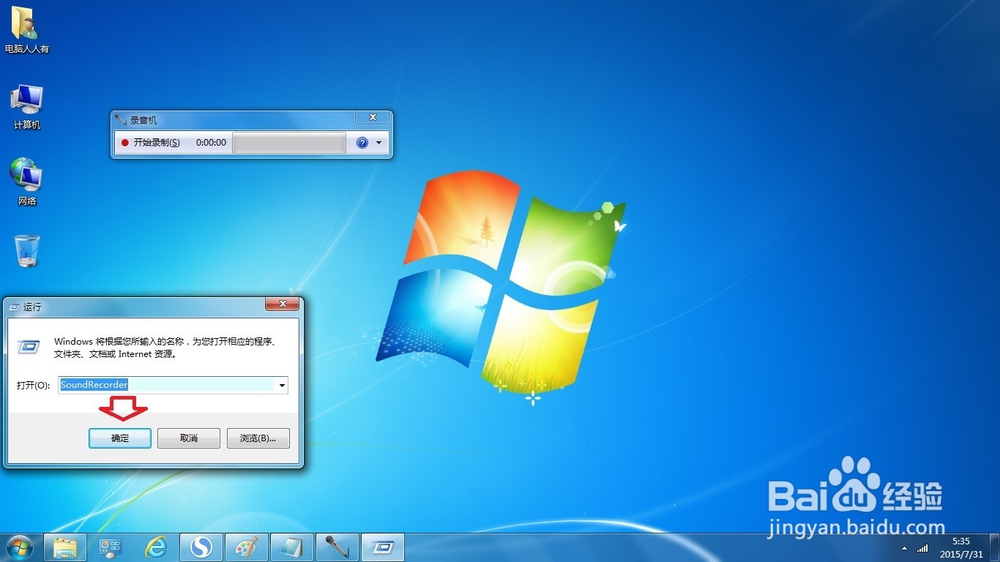This screenshot has width=1000, height=562.
Task: Click the 打开 text field with SoundRecorder
Action: point(167,385)
